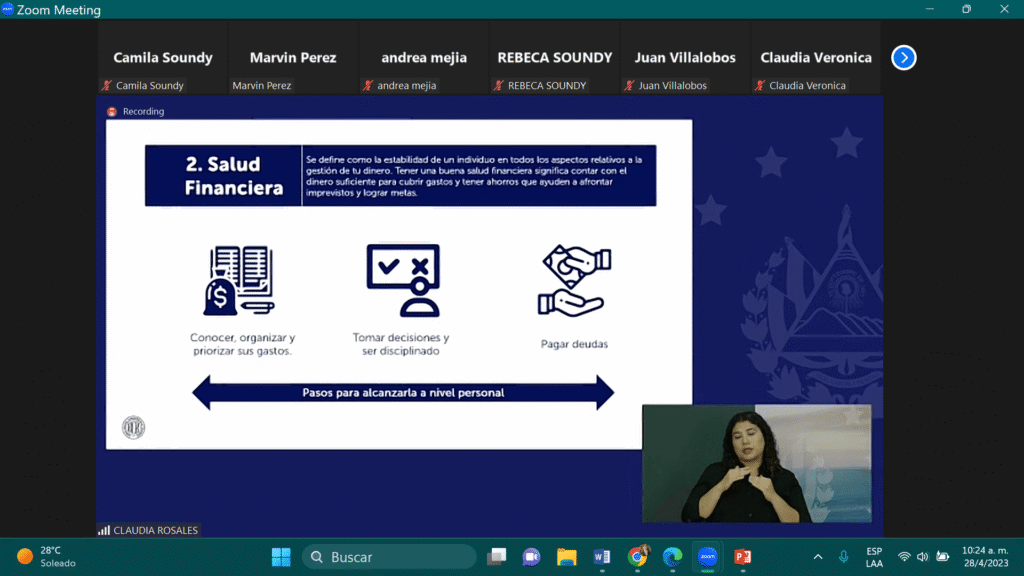Click REBECA SOUNDY's muted microphone icon
The width and height of the screenshot is (1024, 576).
coord(499,86)
